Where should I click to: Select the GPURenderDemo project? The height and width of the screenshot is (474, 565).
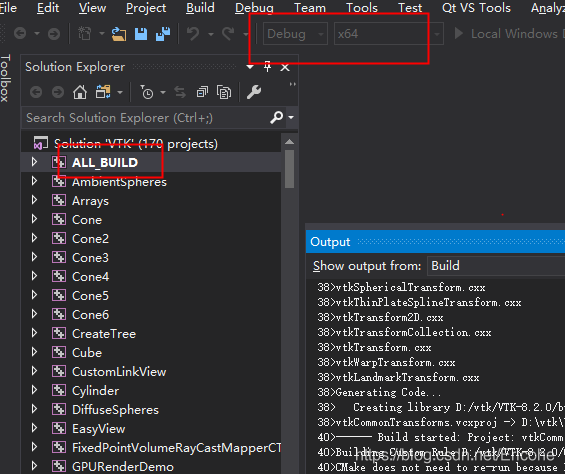[x=123, y=467]
